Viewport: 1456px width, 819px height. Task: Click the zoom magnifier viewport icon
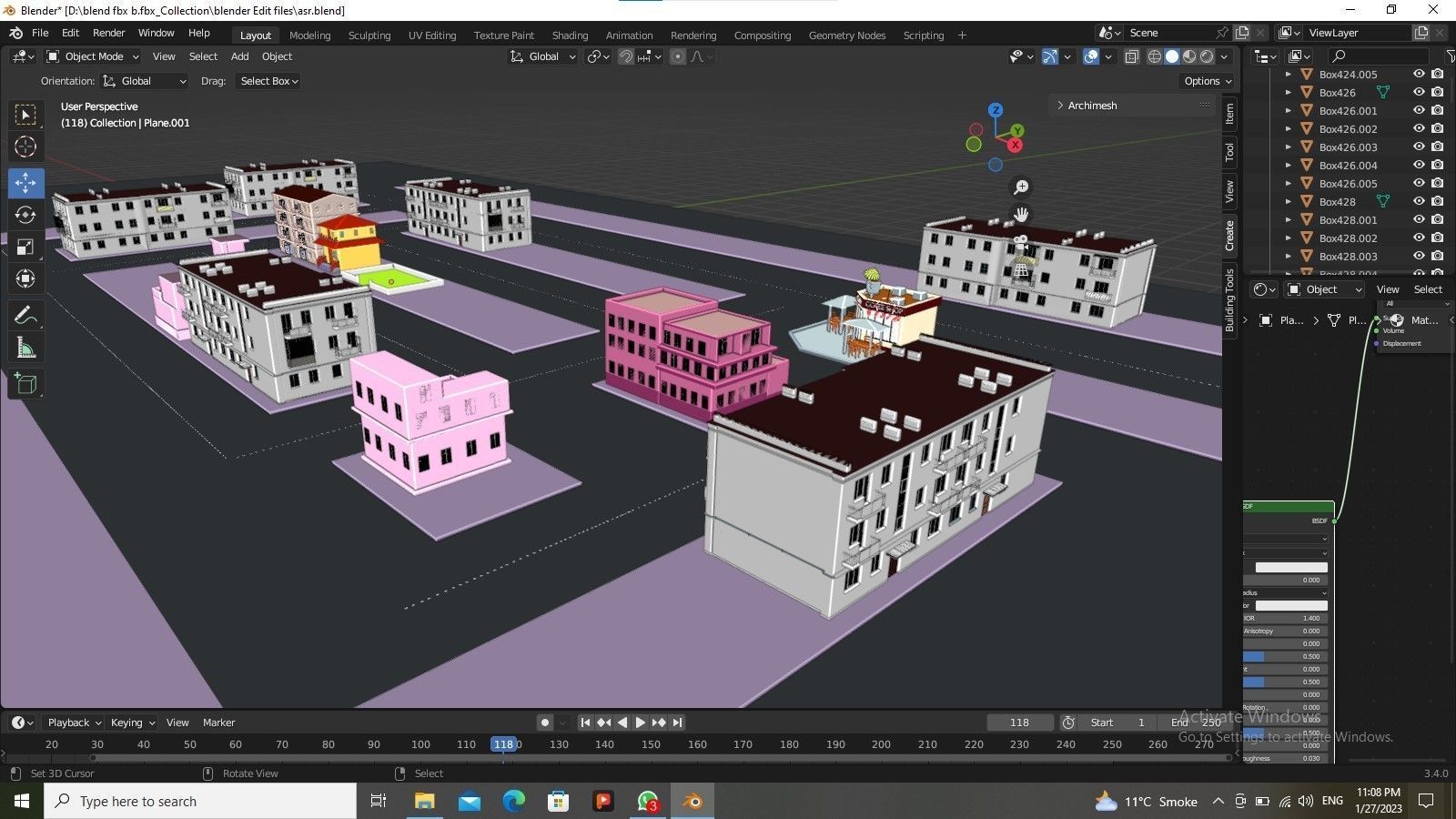pos(1021,187)
